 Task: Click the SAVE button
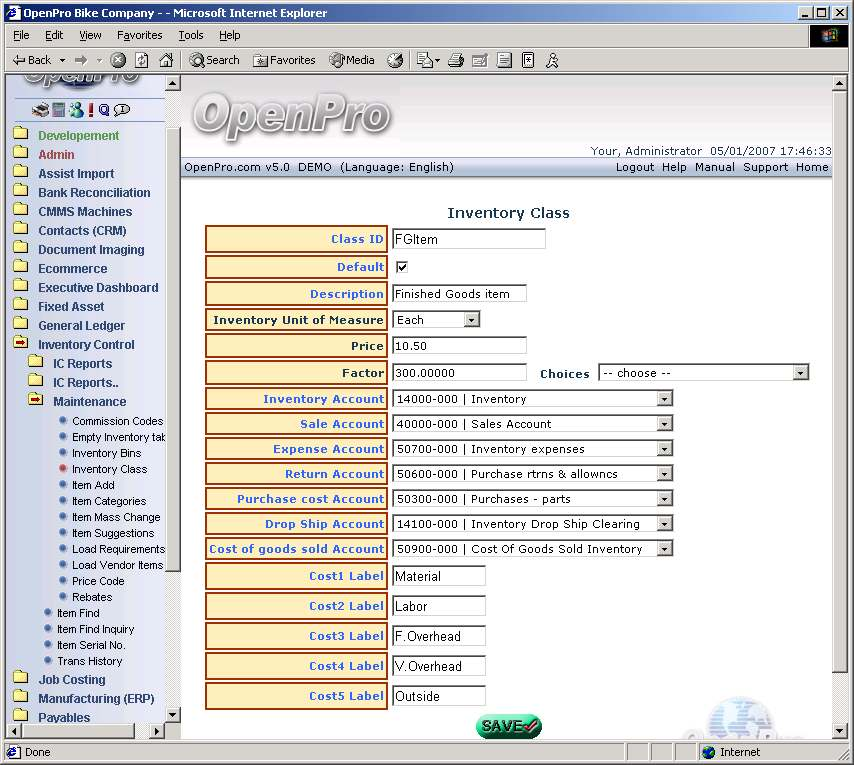[x=509, y=726]
